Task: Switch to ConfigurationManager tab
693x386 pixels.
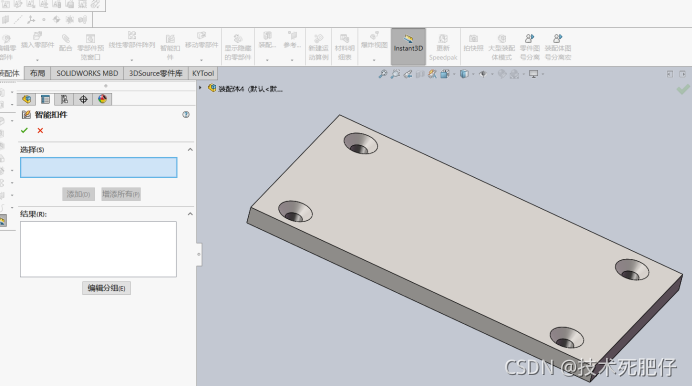Action: click(64, 99)
